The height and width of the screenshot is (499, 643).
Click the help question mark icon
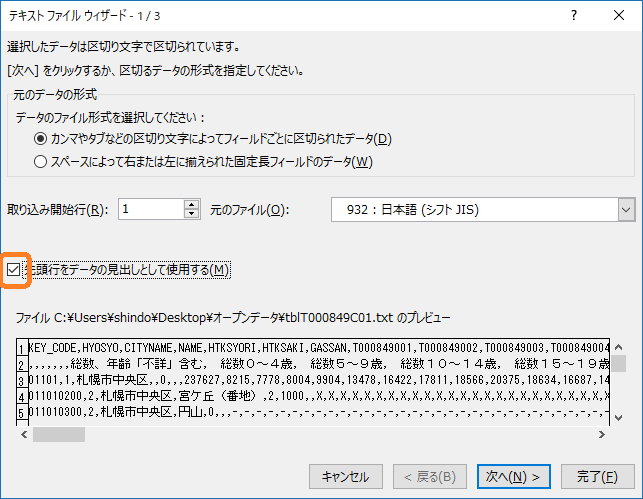pos(573,16)
